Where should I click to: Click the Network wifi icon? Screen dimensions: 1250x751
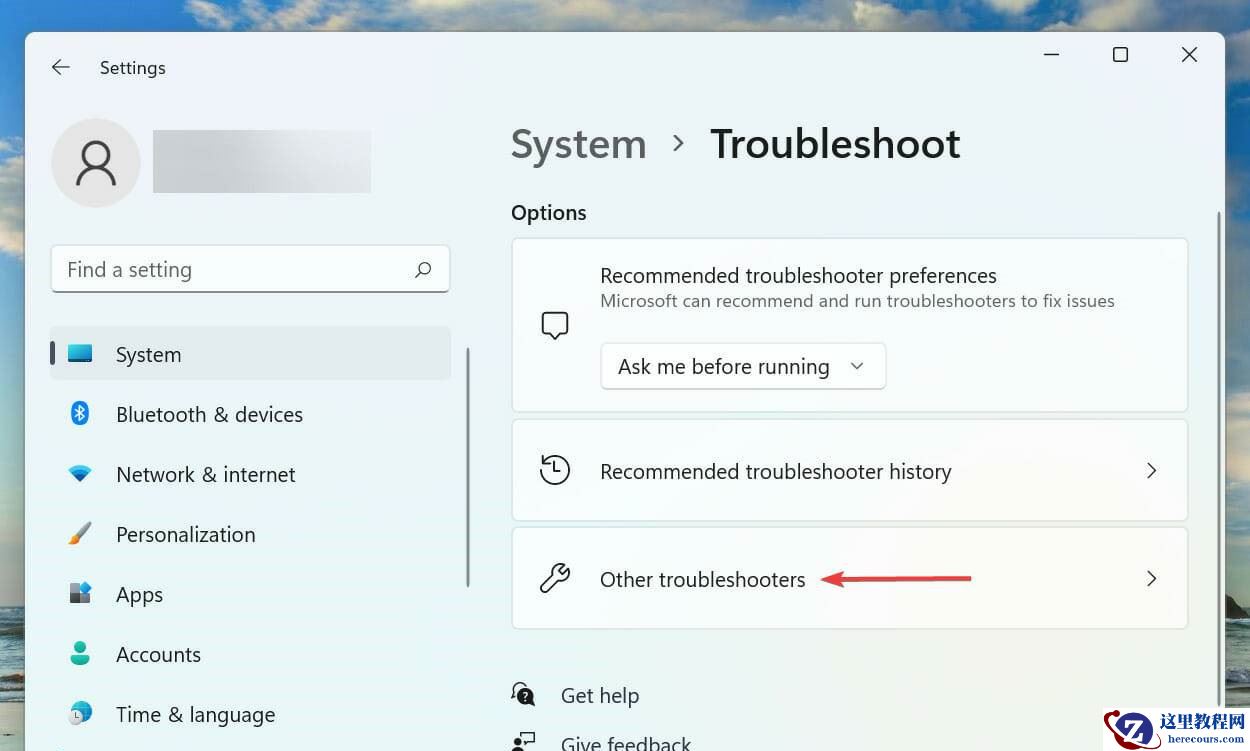80,474
